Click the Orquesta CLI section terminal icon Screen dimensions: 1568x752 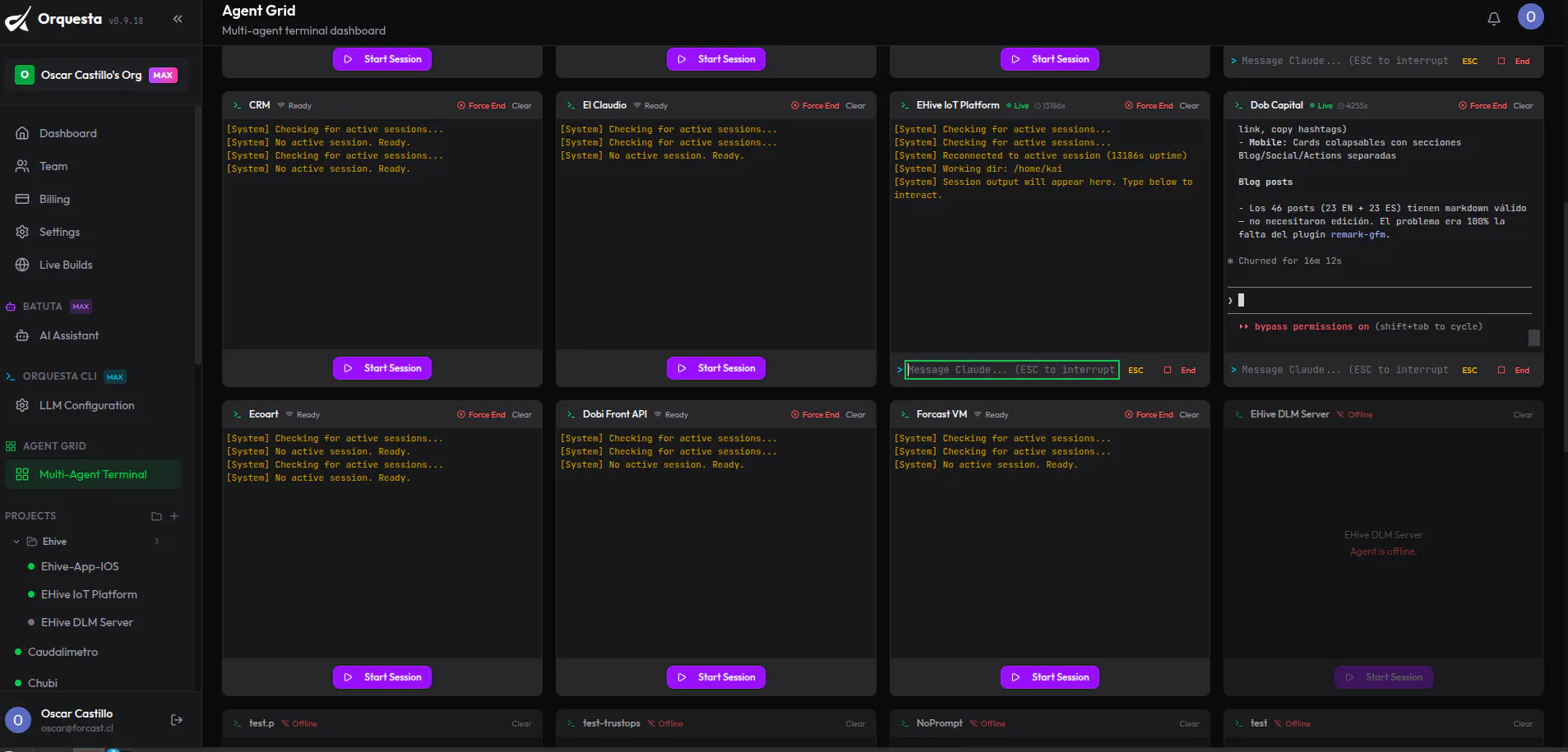click(11, 376)
